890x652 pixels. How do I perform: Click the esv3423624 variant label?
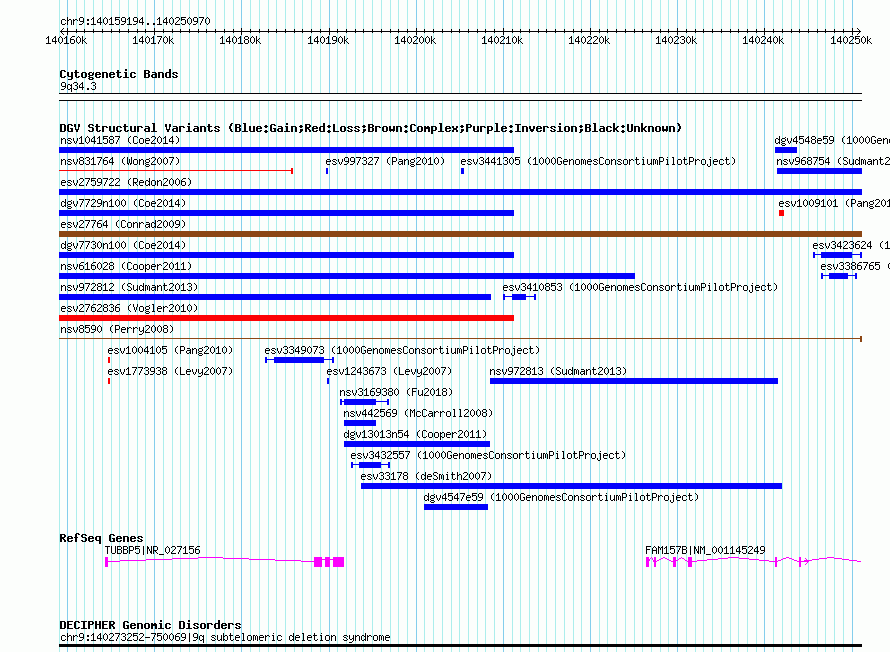point(850,245)
